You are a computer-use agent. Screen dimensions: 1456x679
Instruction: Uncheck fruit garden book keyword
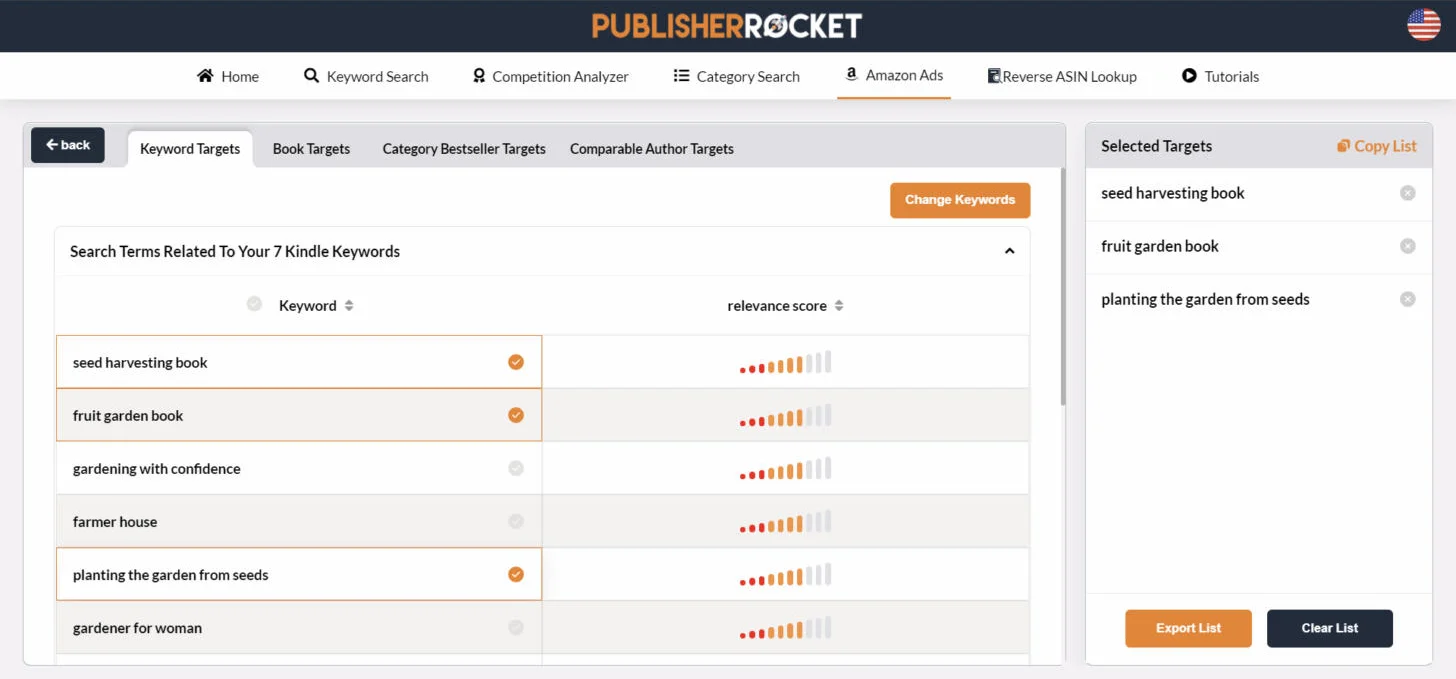coord(516,415)
